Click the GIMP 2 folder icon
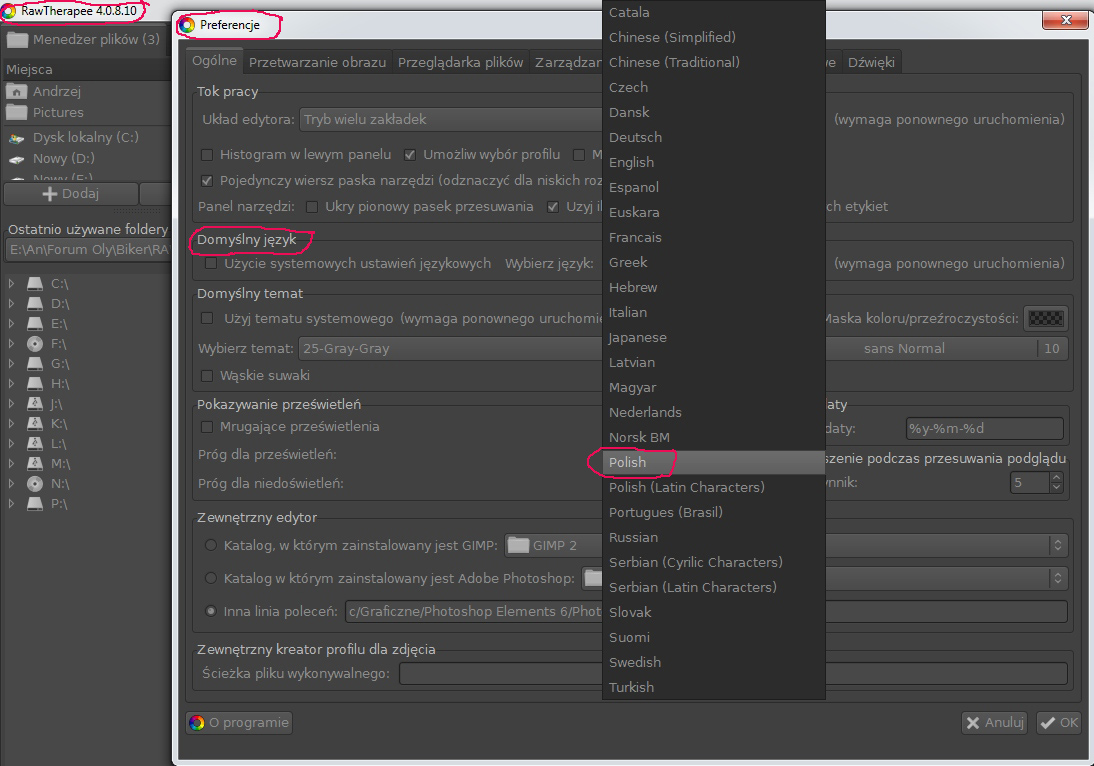This screenshot has width=1094, height=766. coord(518,545)
